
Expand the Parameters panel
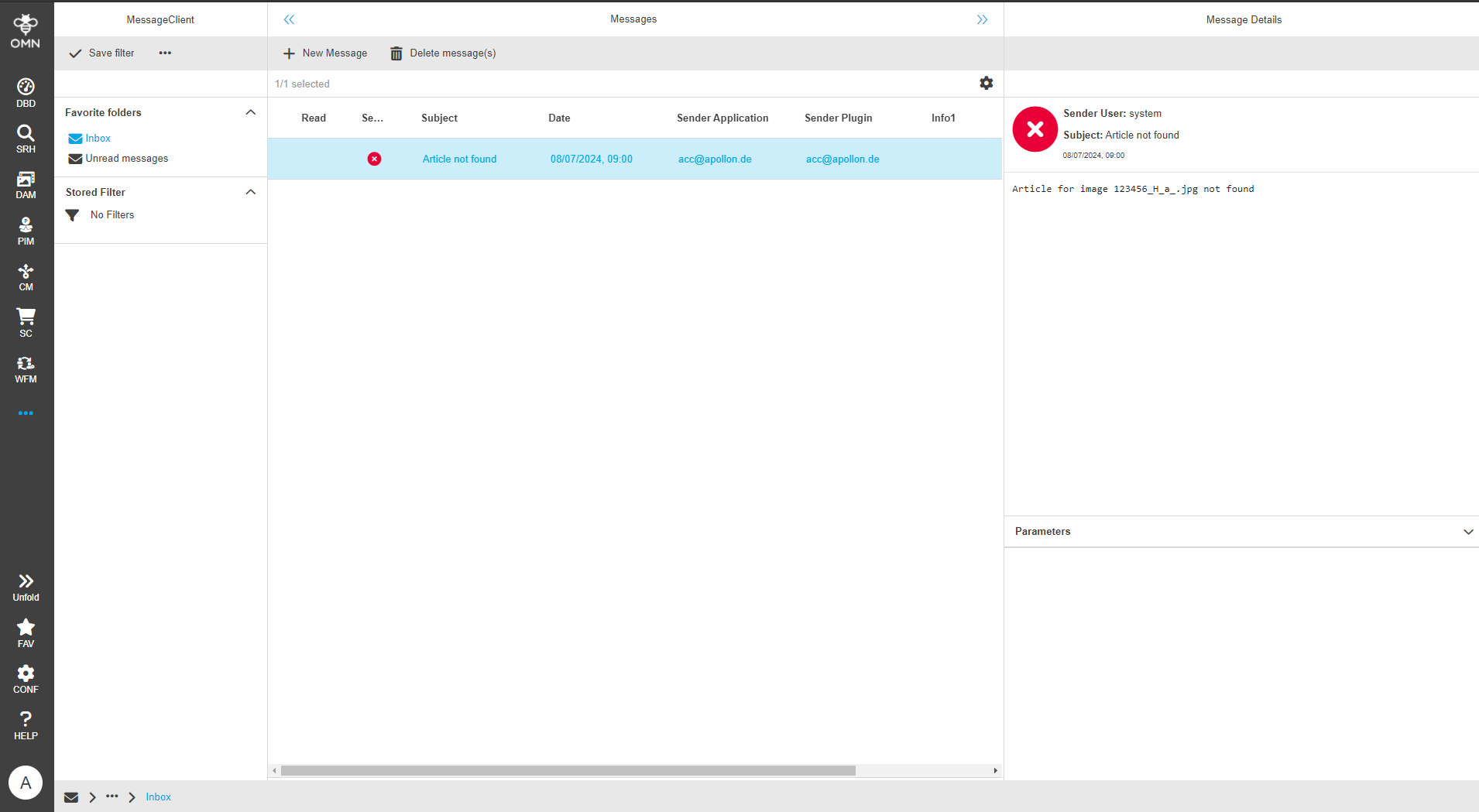1467,532
